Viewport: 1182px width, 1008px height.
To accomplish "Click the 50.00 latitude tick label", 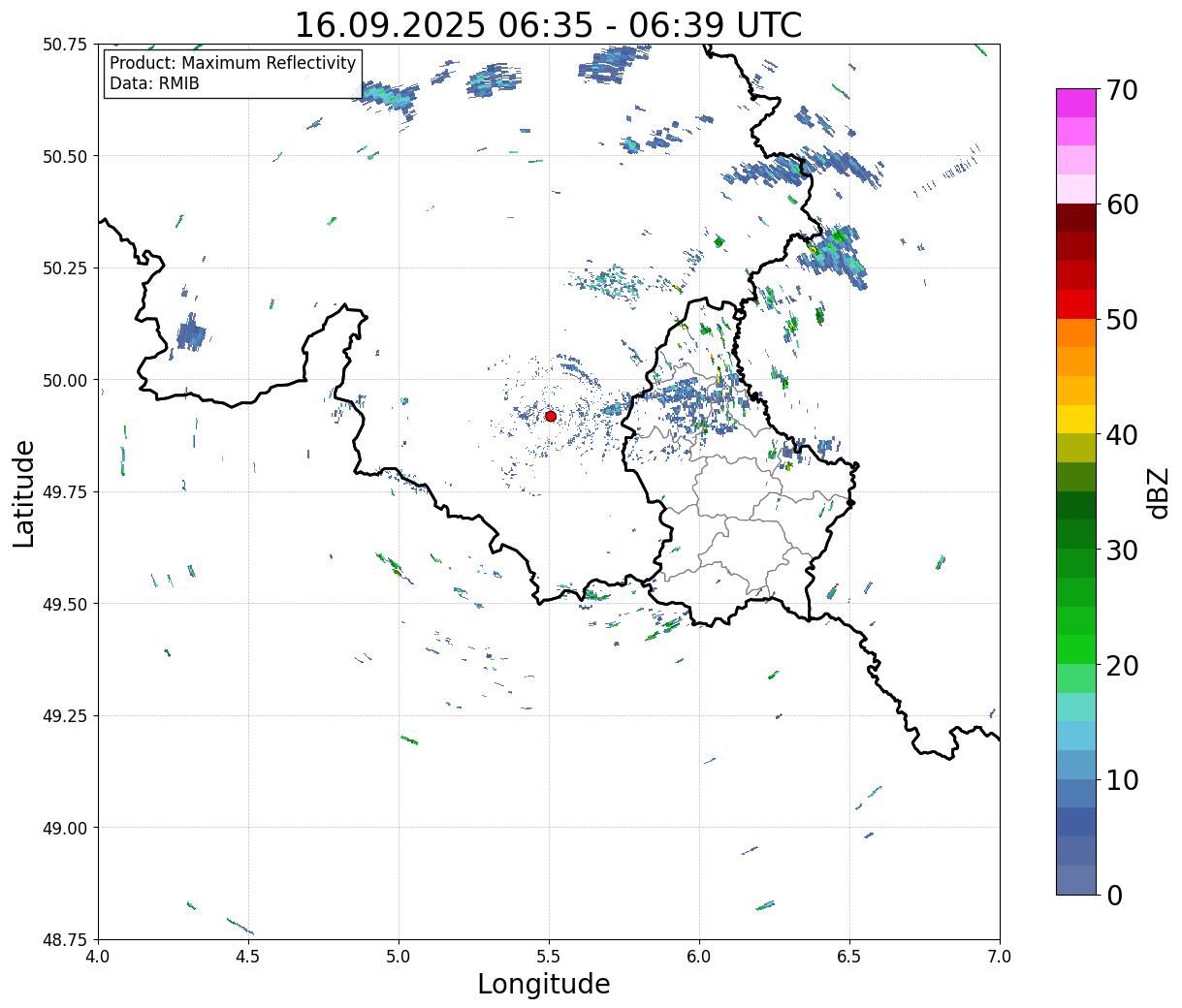I will coord(65,380).
